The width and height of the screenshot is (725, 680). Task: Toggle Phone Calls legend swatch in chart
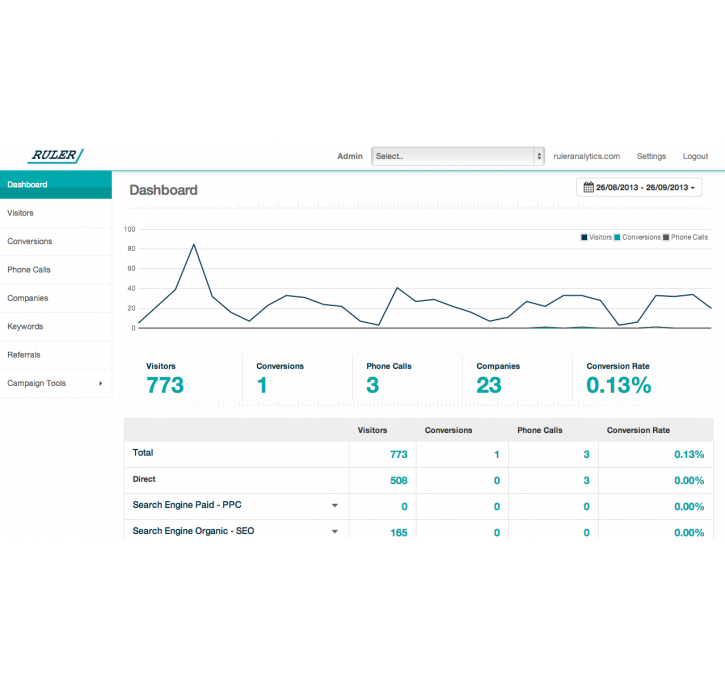tap(666, 237)
